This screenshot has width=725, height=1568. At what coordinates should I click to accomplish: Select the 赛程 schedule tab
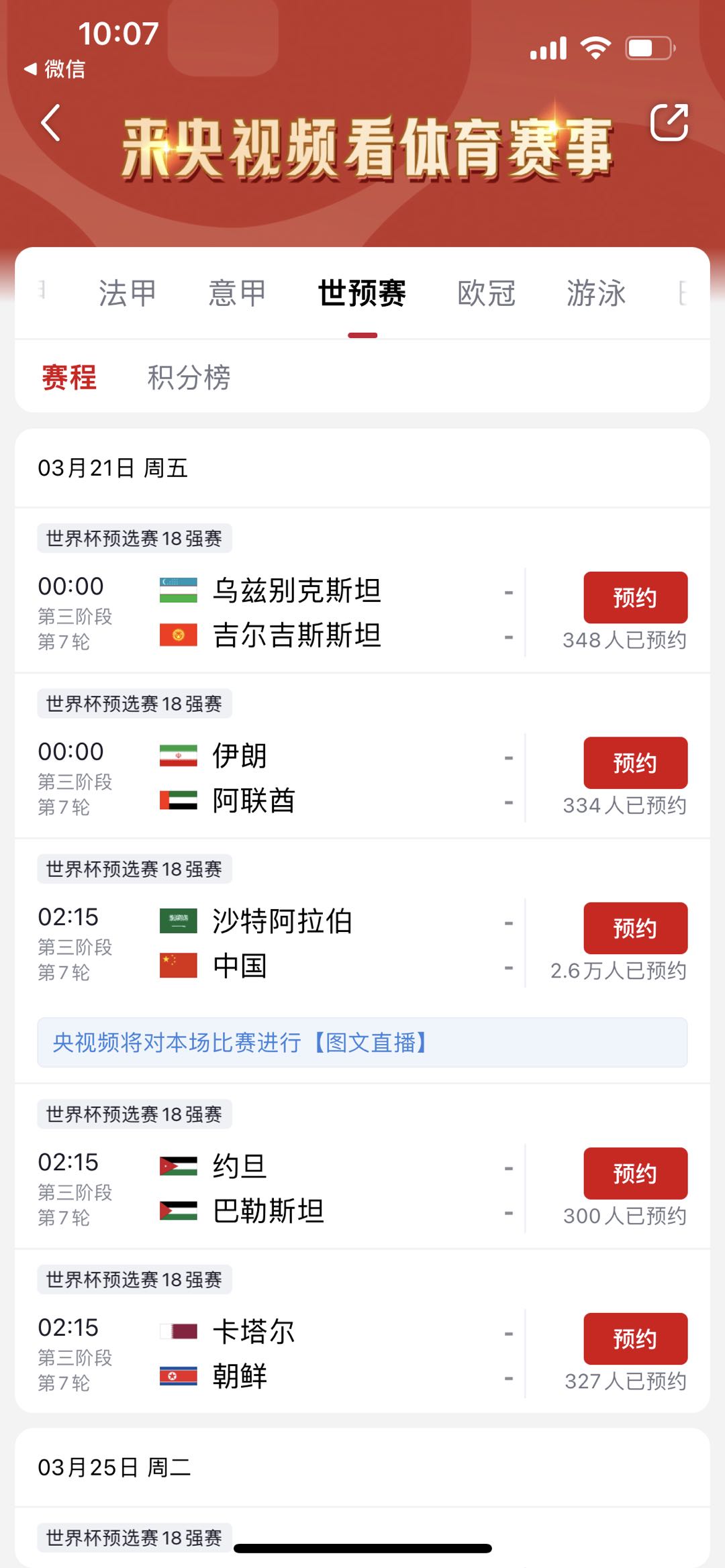coord(69,377)
